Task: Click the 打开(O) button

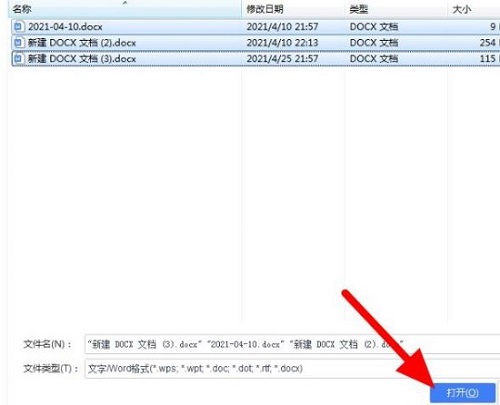Action: 463,393
